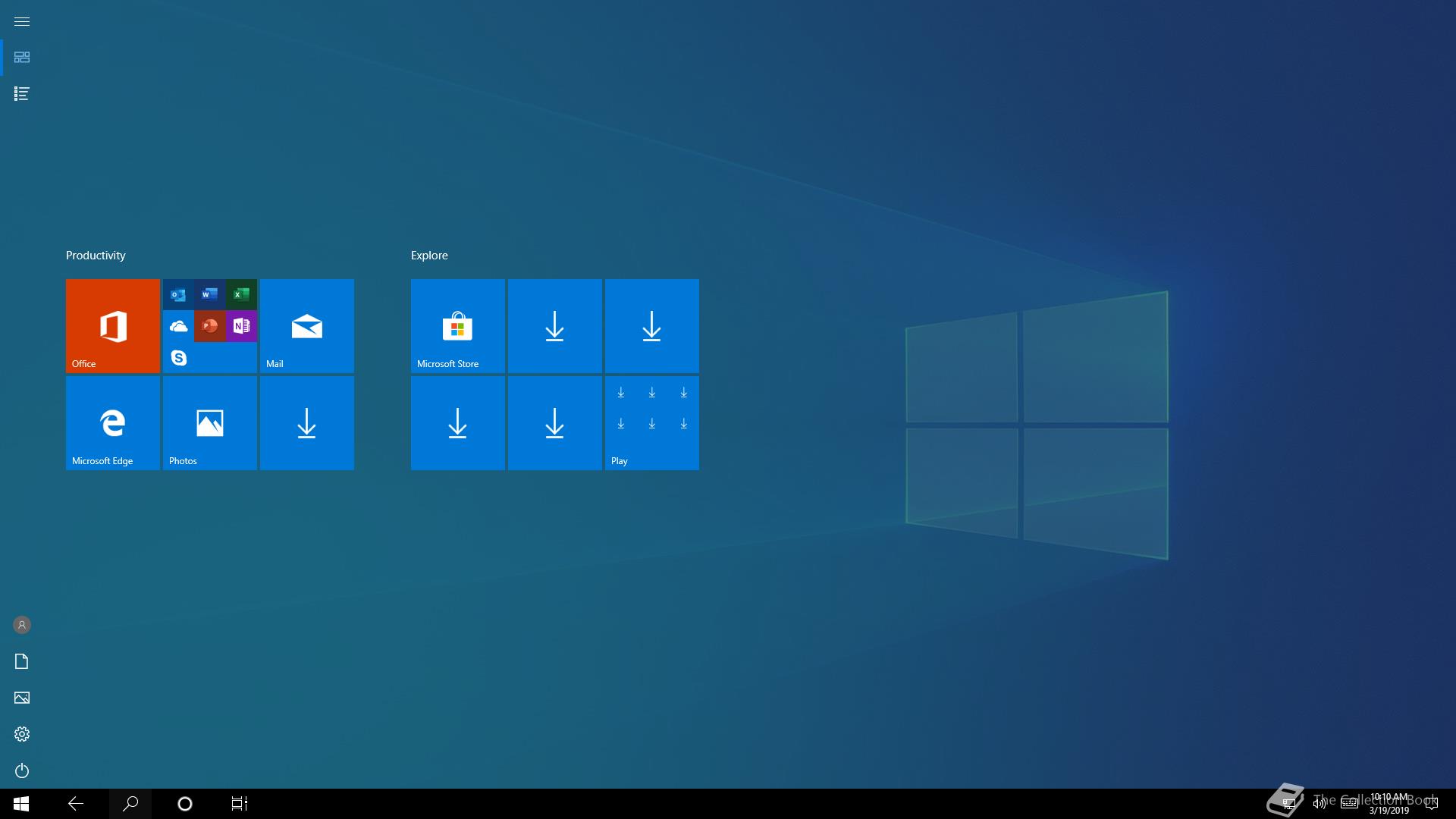Viewport: 1456px width, 819px height.
Task: Launch PowerPoint from the Office apps tile
Action: [x=210, y=326]
